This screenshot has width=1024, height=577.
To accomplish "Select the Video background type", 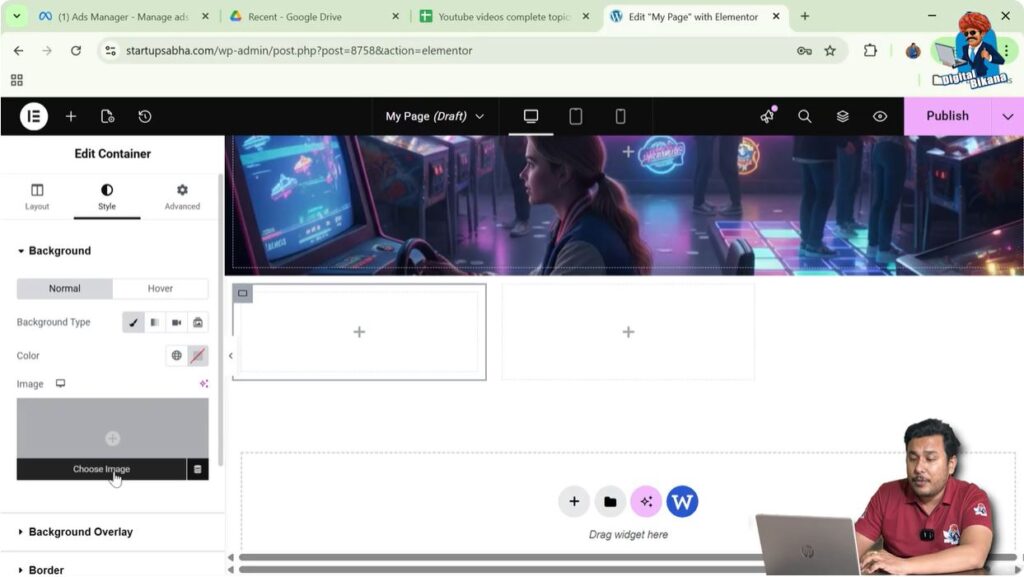I will [x=176, y=322].
